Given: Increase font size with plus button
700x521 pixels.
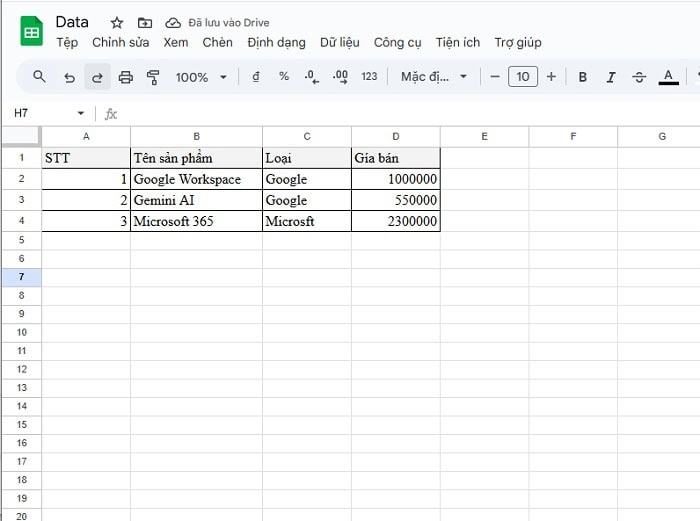Looking at the screenshot, I should tap(551, 77).
